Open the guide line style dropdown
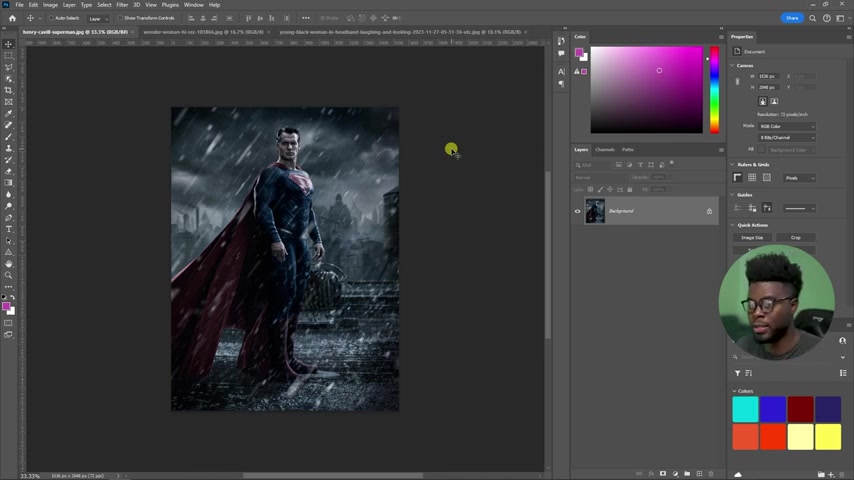Viewport: 854px width, 480px height. 800,208
